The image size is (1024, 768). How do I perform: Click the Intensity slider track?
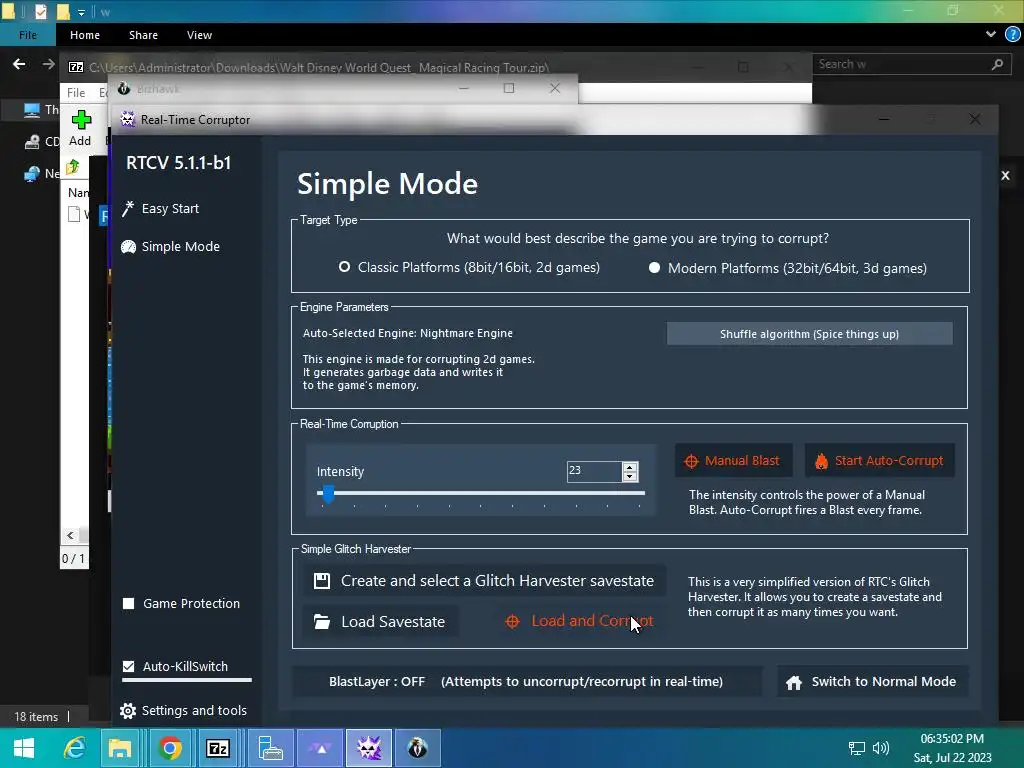tap(481, 493)
